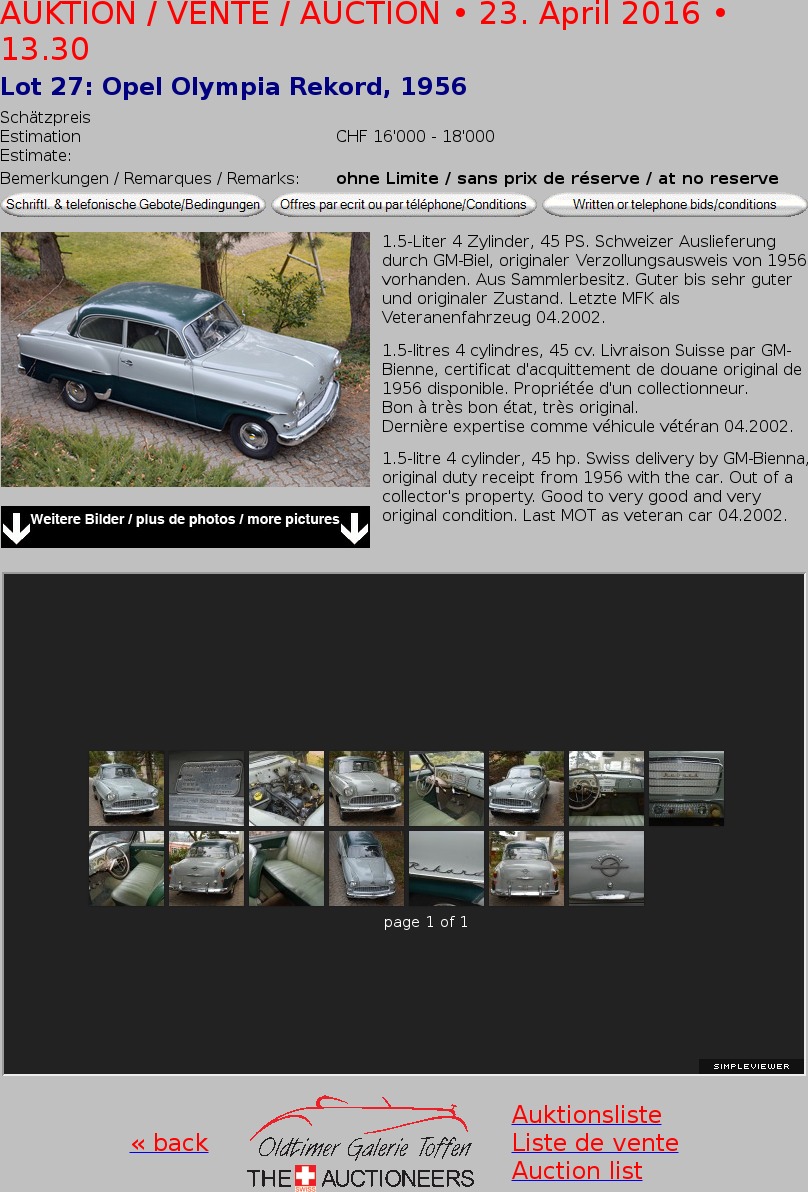Open sixth top-row thumbnail of car
Image resolution: width=808 pixels, height=1192 pixels.
click(527, 788)
